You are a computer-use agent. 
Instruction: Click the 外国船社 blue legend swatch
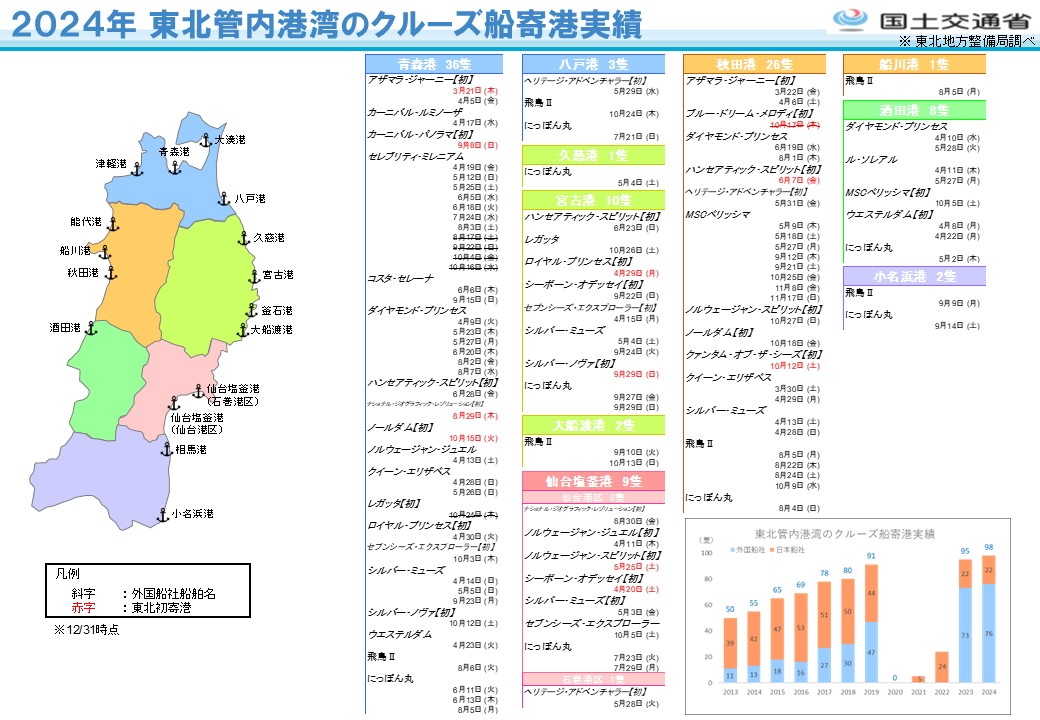732,550
